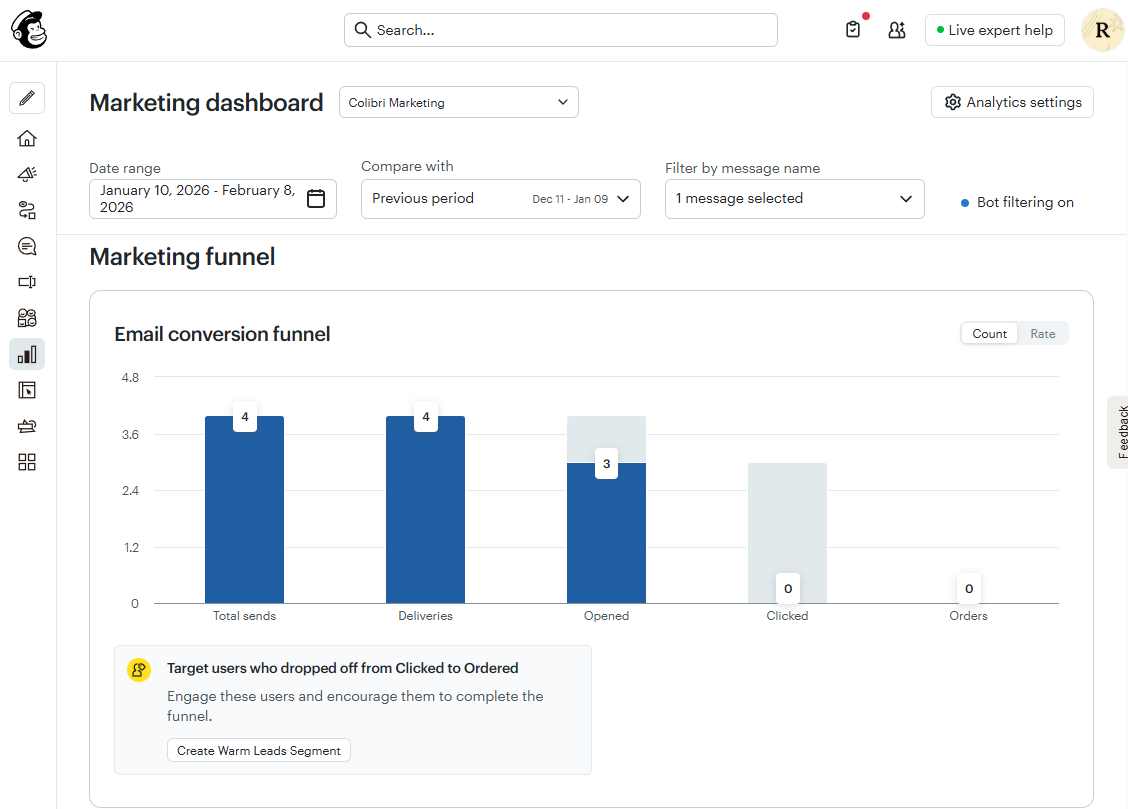This screenshot has height=809, width=1128.
Task: Open the Feedback tab on the right edge
Action: tap(1119, 432)
